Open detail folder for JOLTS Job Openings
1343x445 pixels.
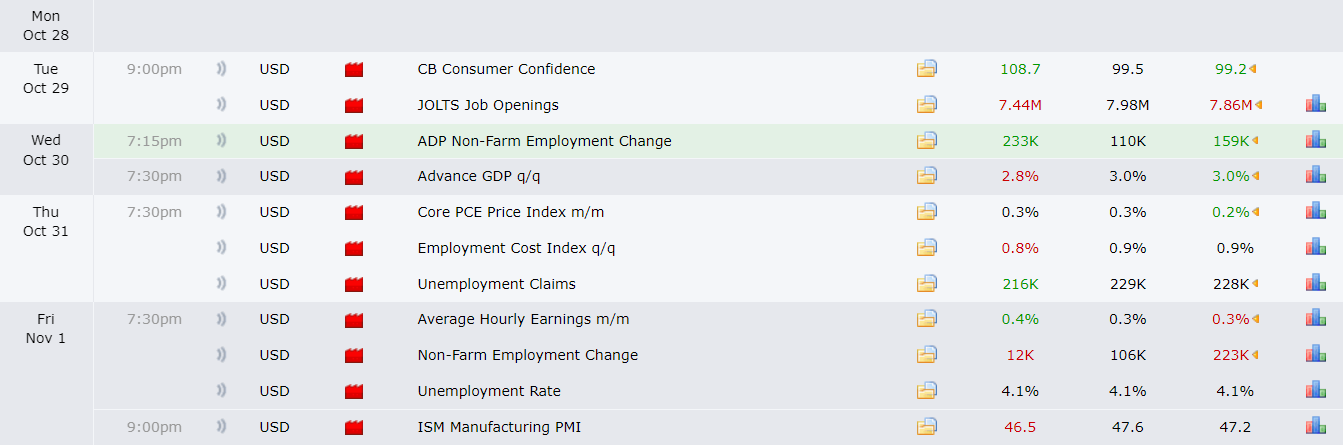tap(927, 105)
